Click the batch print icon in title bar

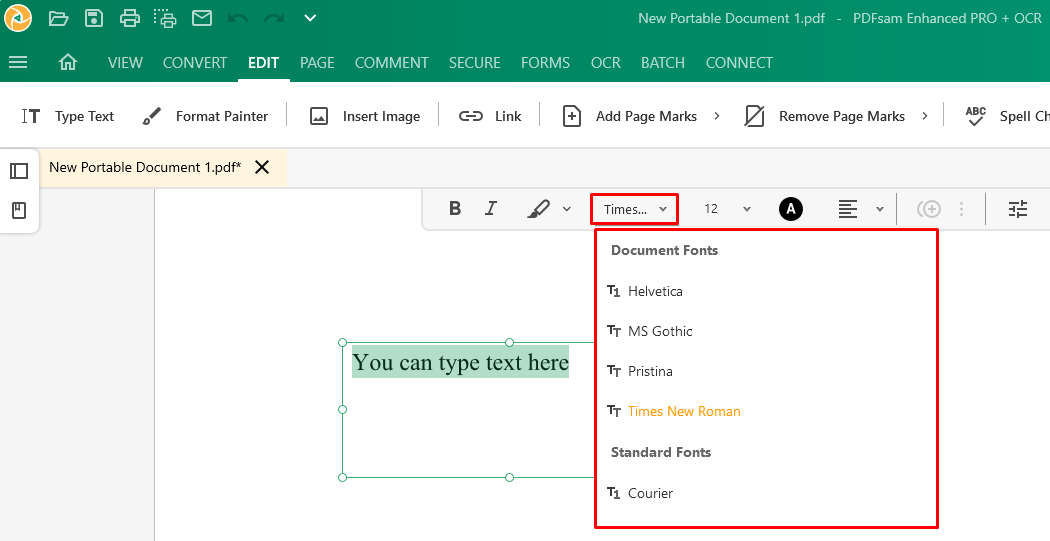point(165,18)
